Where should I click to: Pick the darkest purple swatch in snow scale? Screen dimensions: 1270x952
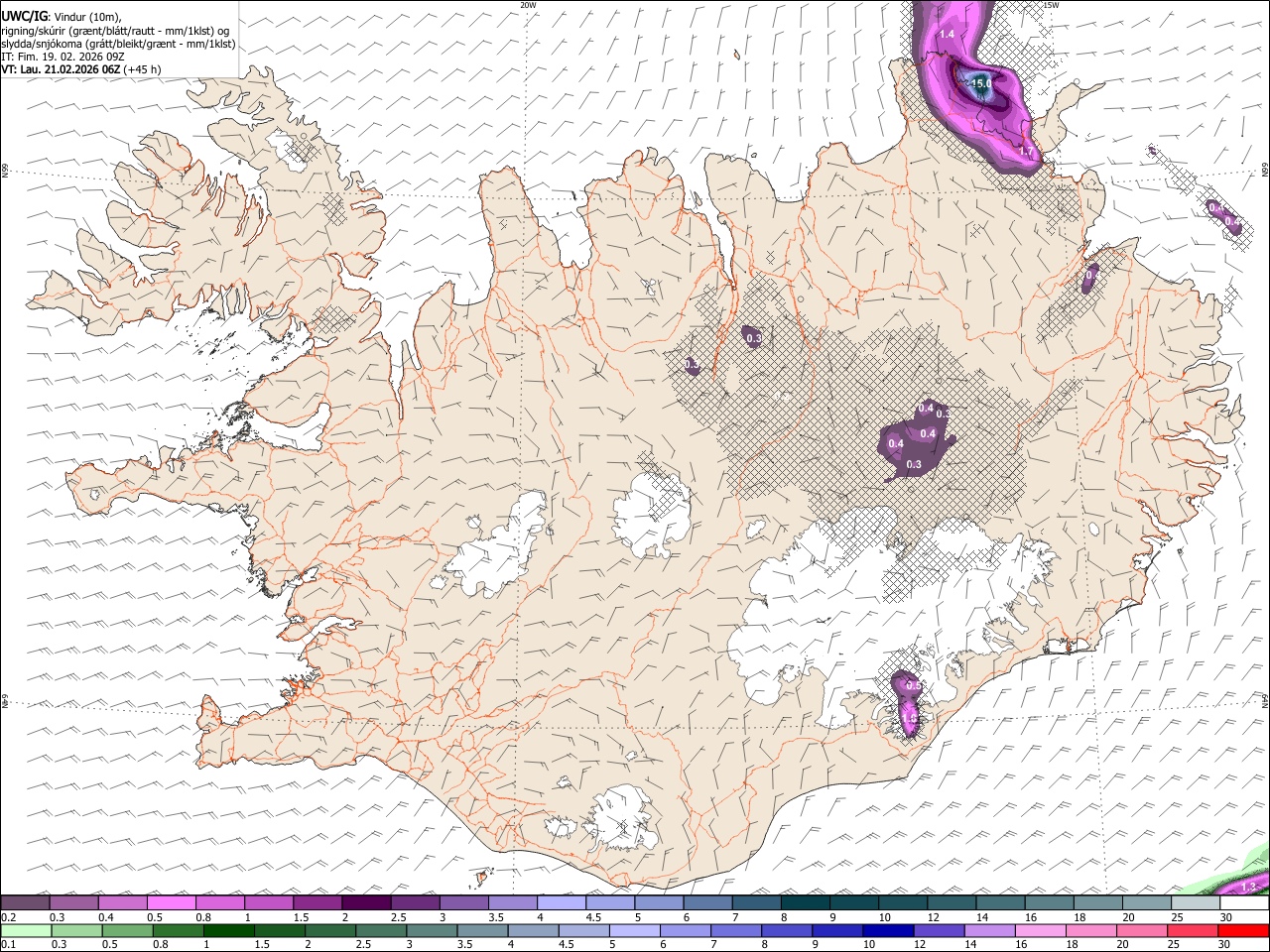tap(365, 902)
